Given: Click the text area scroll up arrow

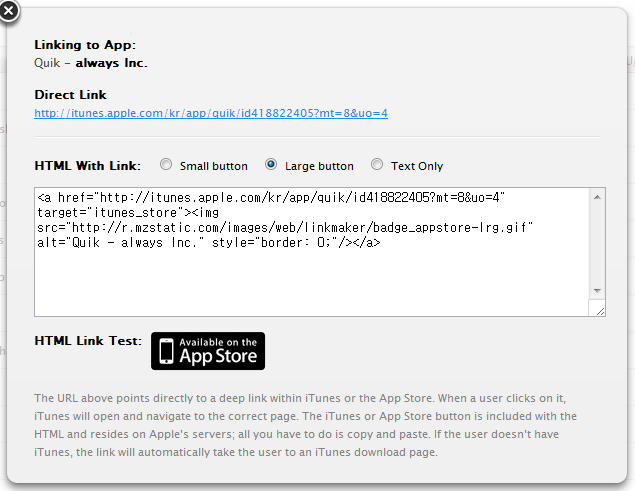Looking at the screenshot, I should (x=597, y=197).
